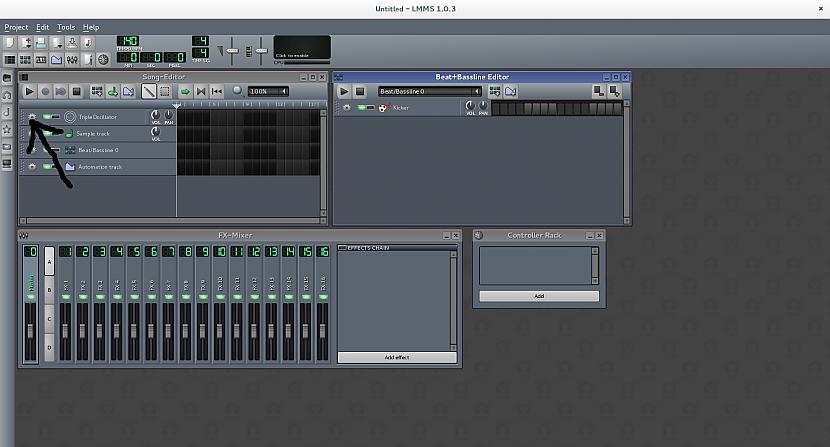Click tempo display showing 140
Screen dimensions: 830x447
click(128, 41)
